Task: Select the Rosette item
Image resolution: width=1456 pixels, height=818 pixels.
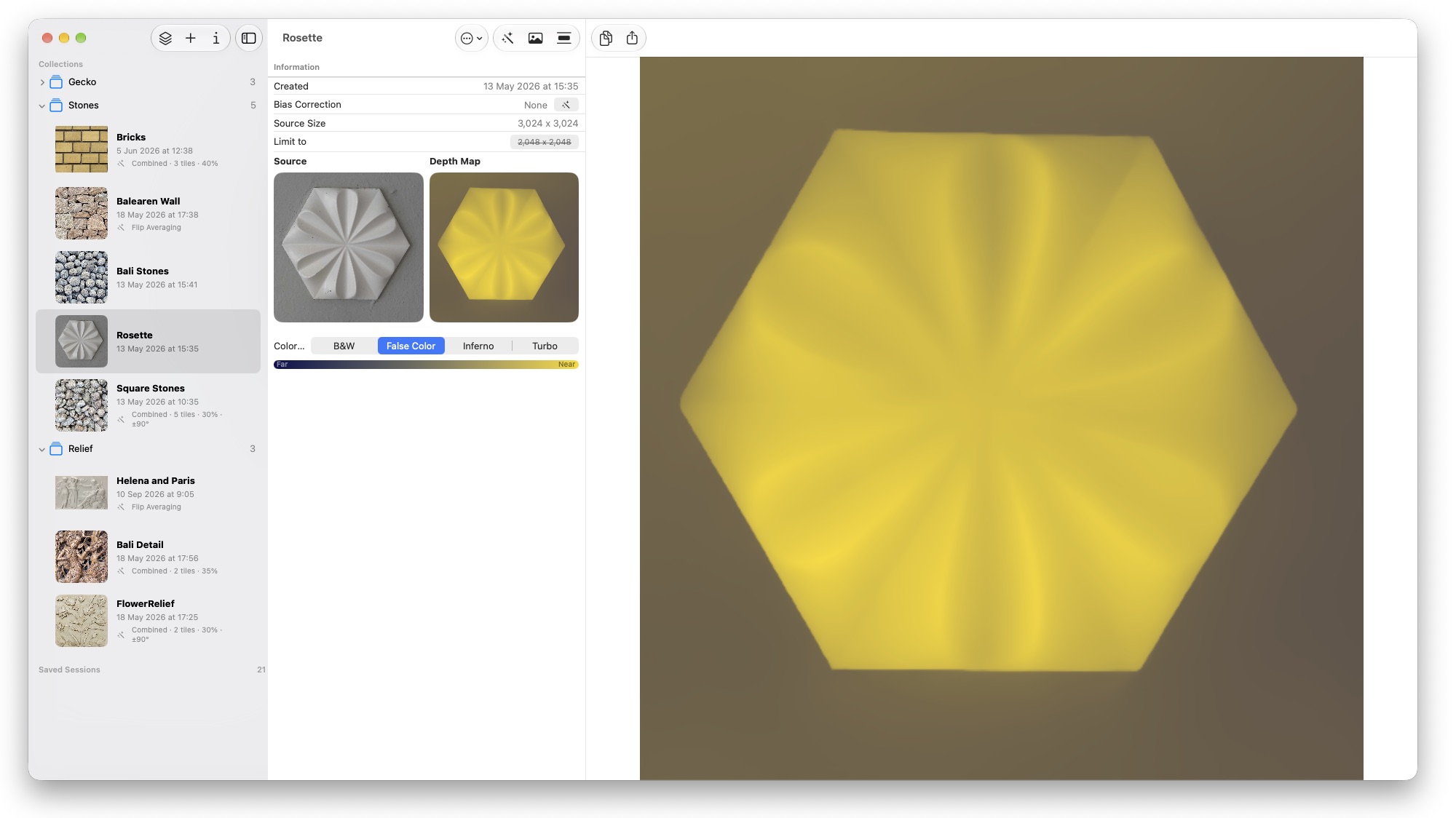Action: coord(148,341)
